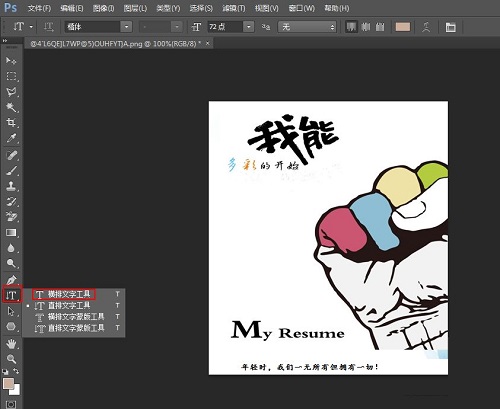Open the 图层(L) menu
The height and width of the screenshot is (409, 500).
[x=135, y=8]
